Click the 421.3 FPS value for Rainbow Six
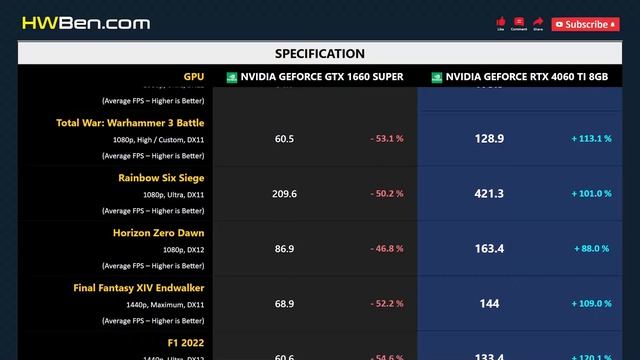Image resolution: width=640 pixels, height=360 pixels. (x=489, y=193)
